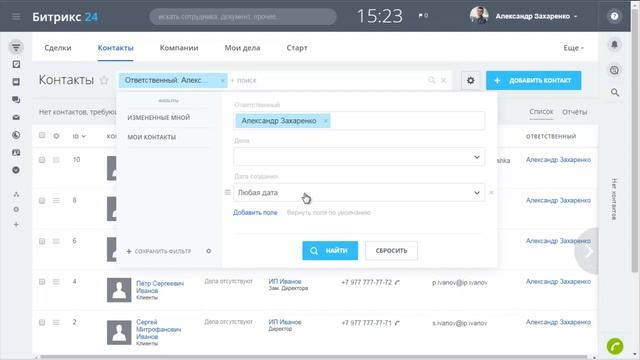Expand the Дела dropdown field
The height and width of the screenshot is (360, 640).
[359, 157]
